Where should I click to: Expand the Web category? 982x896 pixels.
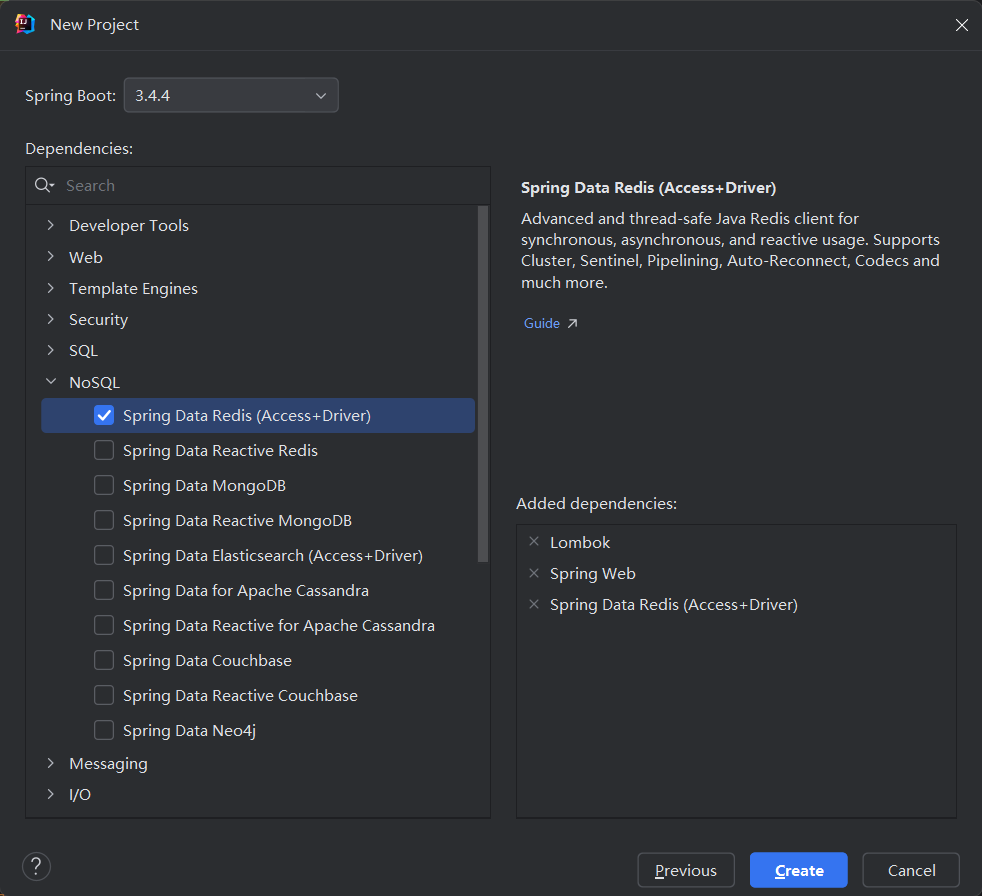tap(51, 256)
